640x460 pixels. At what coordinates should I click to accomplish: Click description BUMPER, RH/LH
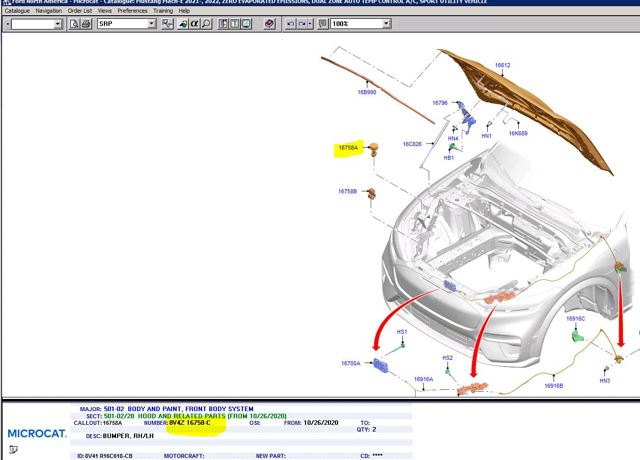click(128, 436)
